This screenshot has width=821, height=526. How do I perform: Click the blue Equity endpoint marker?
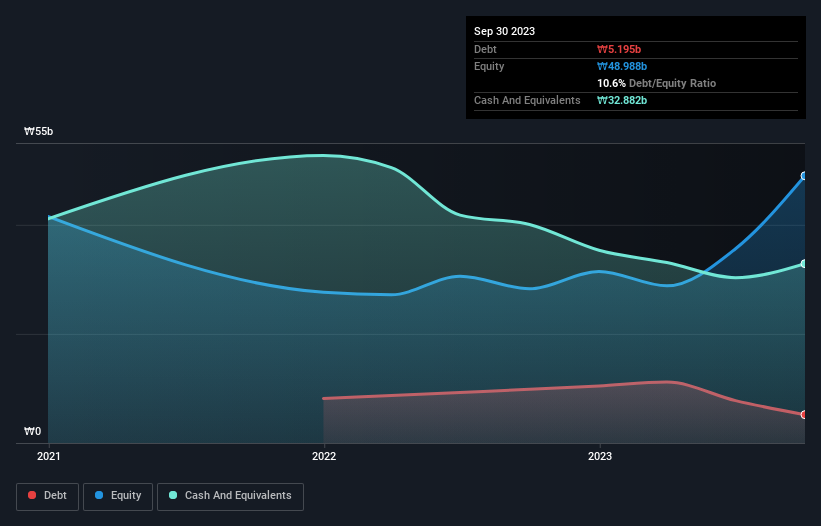[x=804, y=176]
